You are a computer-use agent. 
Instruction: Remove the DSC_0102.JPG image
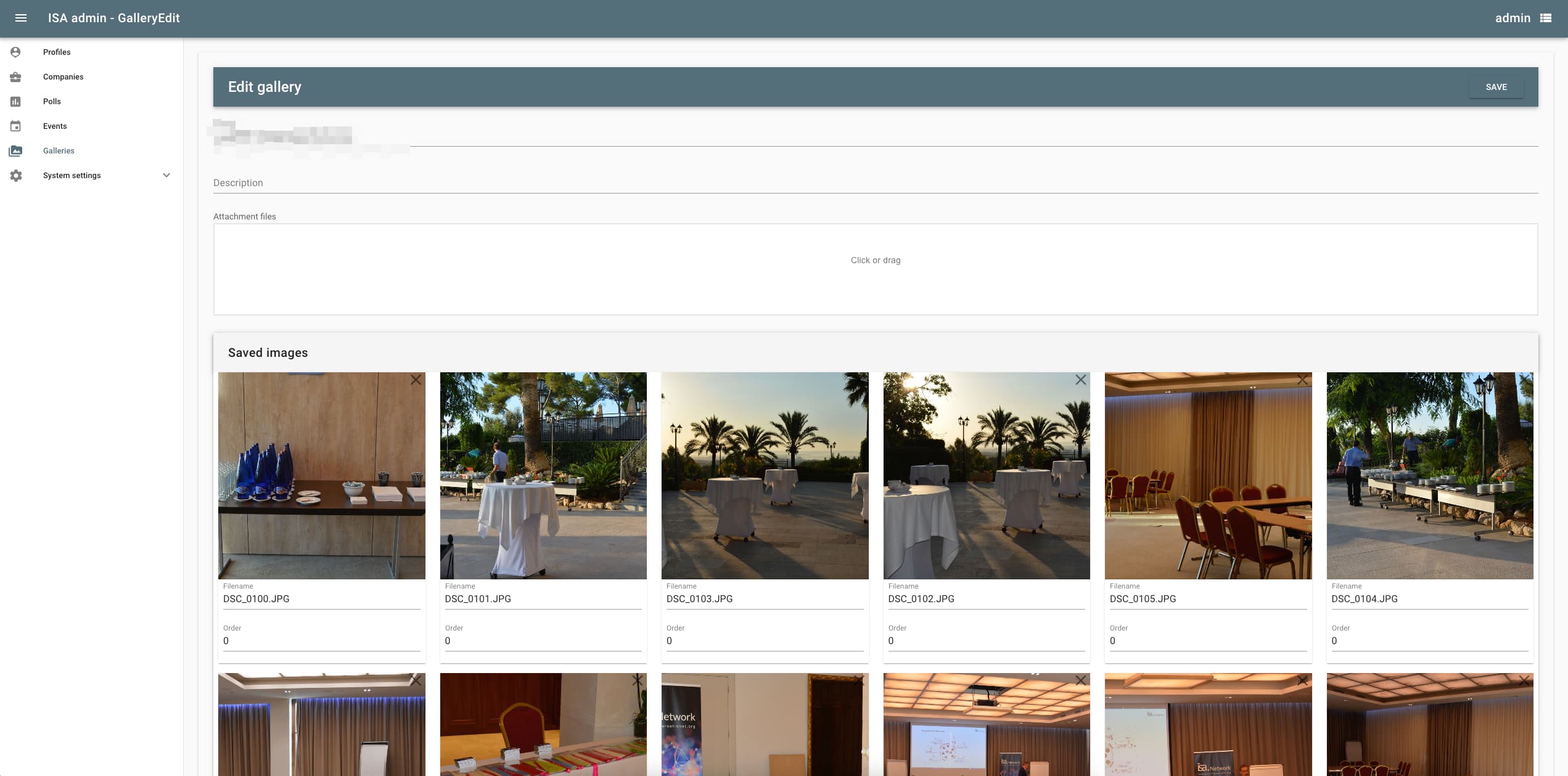pyautogui.click(x=1081, y=380)
